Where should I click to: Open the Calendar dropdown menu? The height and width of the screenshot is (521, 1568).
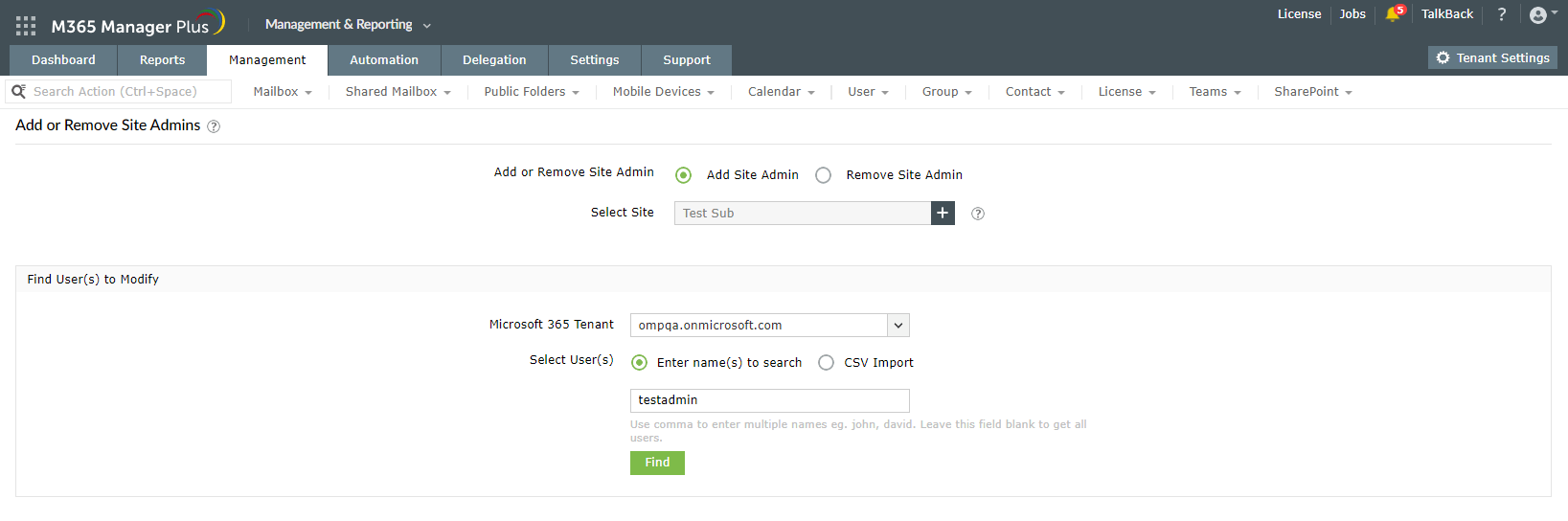pos(782,92)
